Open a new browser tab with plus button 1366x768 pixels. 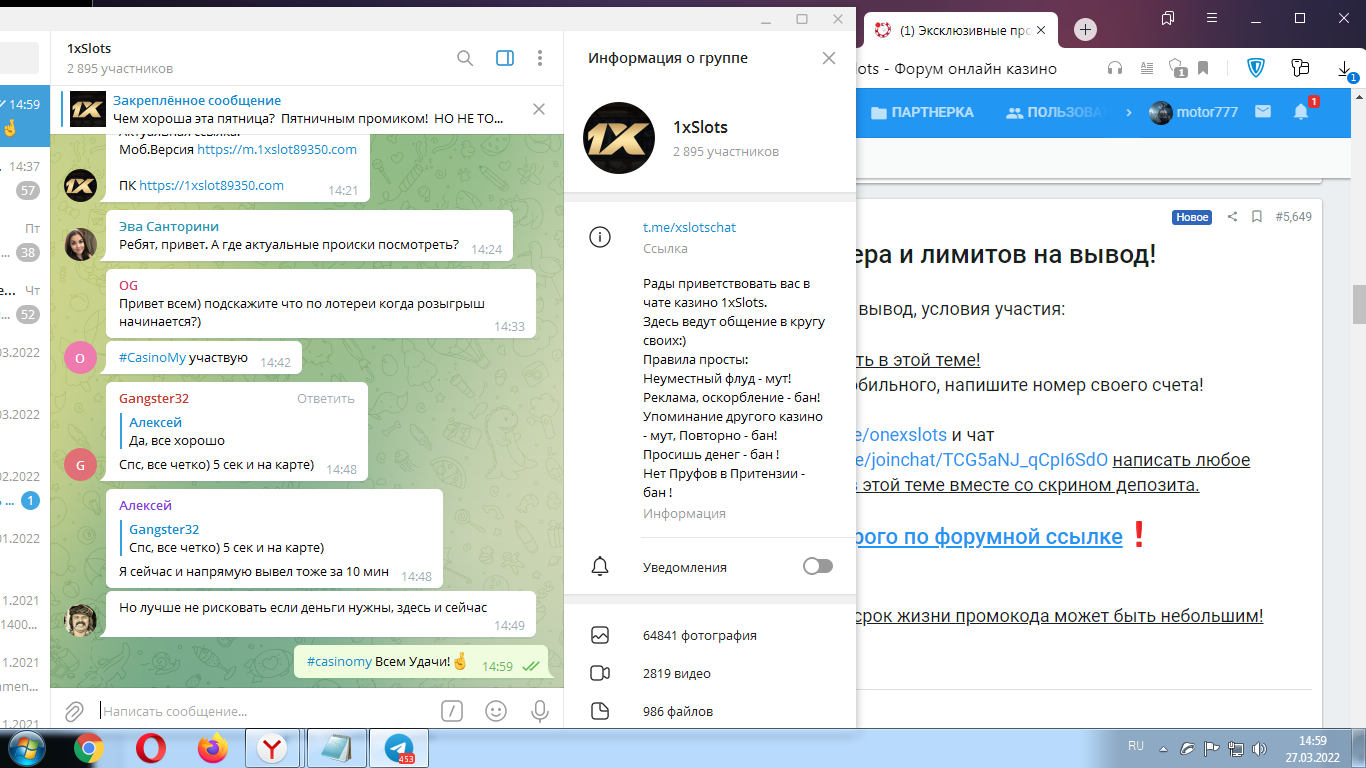[1086, 30]
